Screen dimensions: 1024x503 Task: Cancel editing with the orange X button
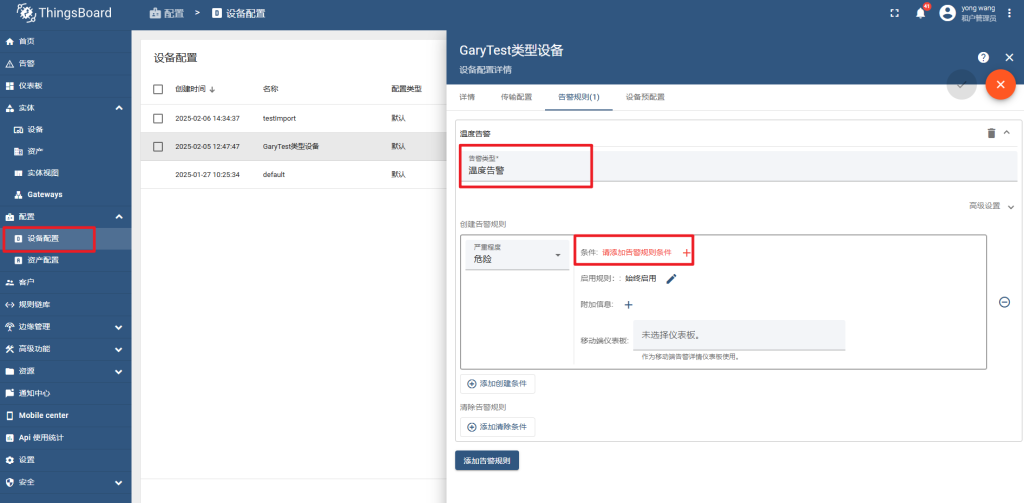click(1000, 85)
